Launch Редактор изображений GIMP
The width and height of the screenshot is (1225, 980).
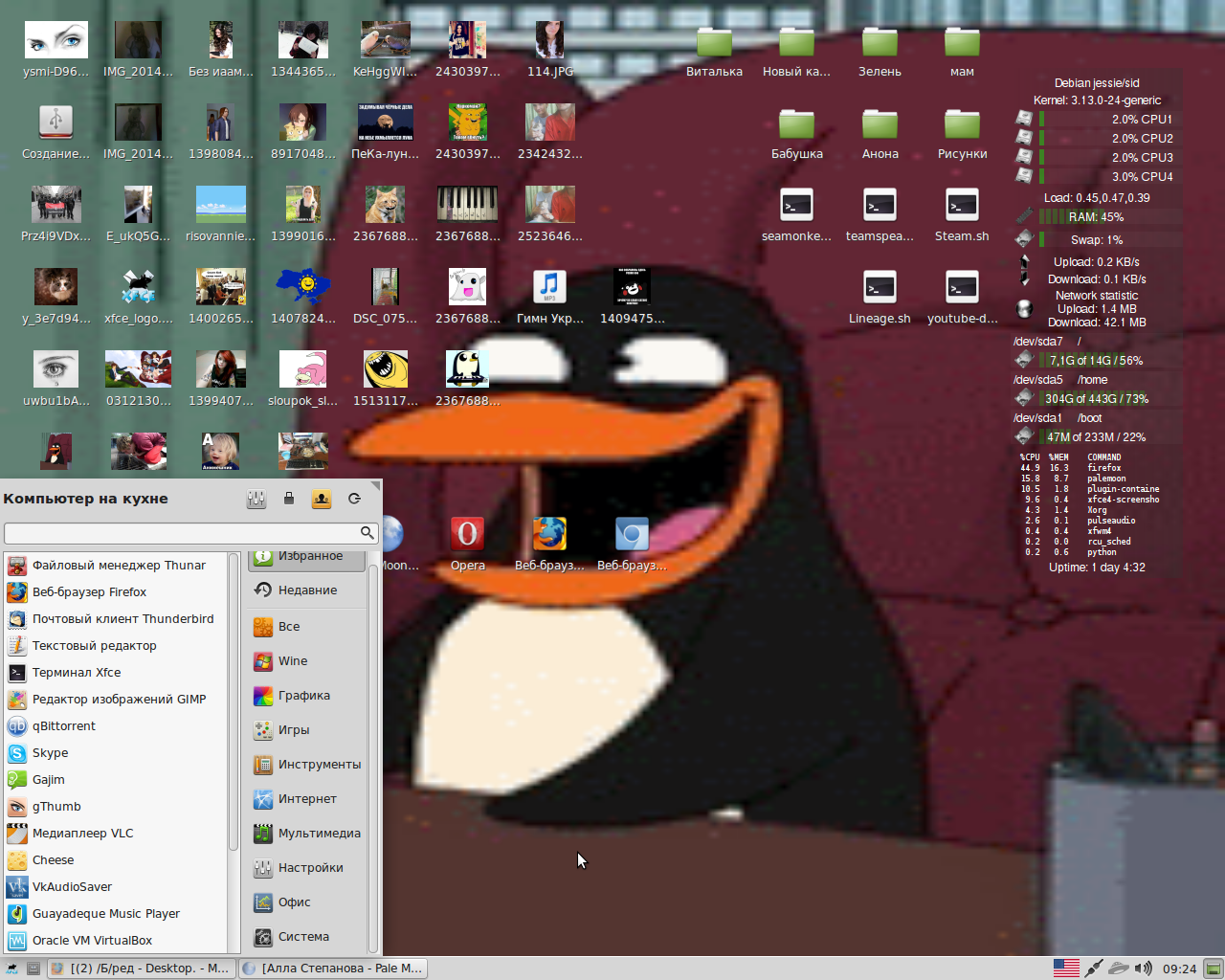[115, 700]
